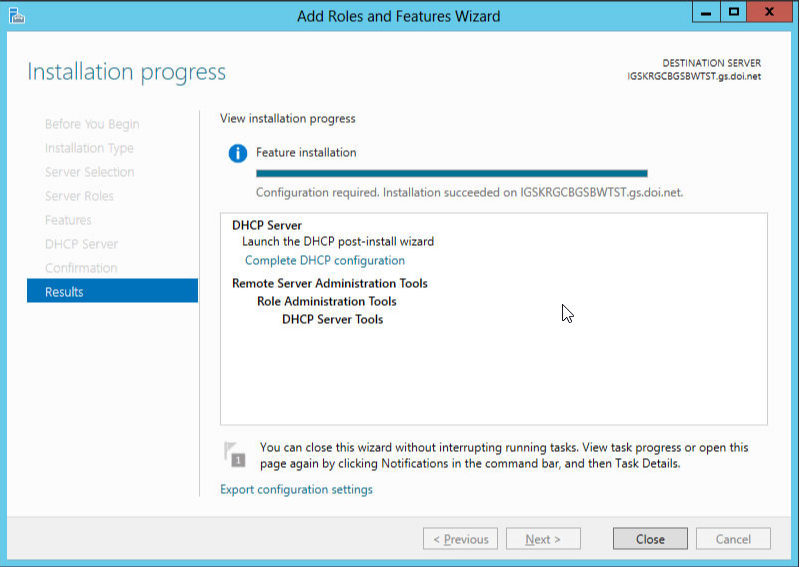This screenshot has width=800, height=567.
Task: Open Complete DHCP configuration link
Action: tap(324, 260)
